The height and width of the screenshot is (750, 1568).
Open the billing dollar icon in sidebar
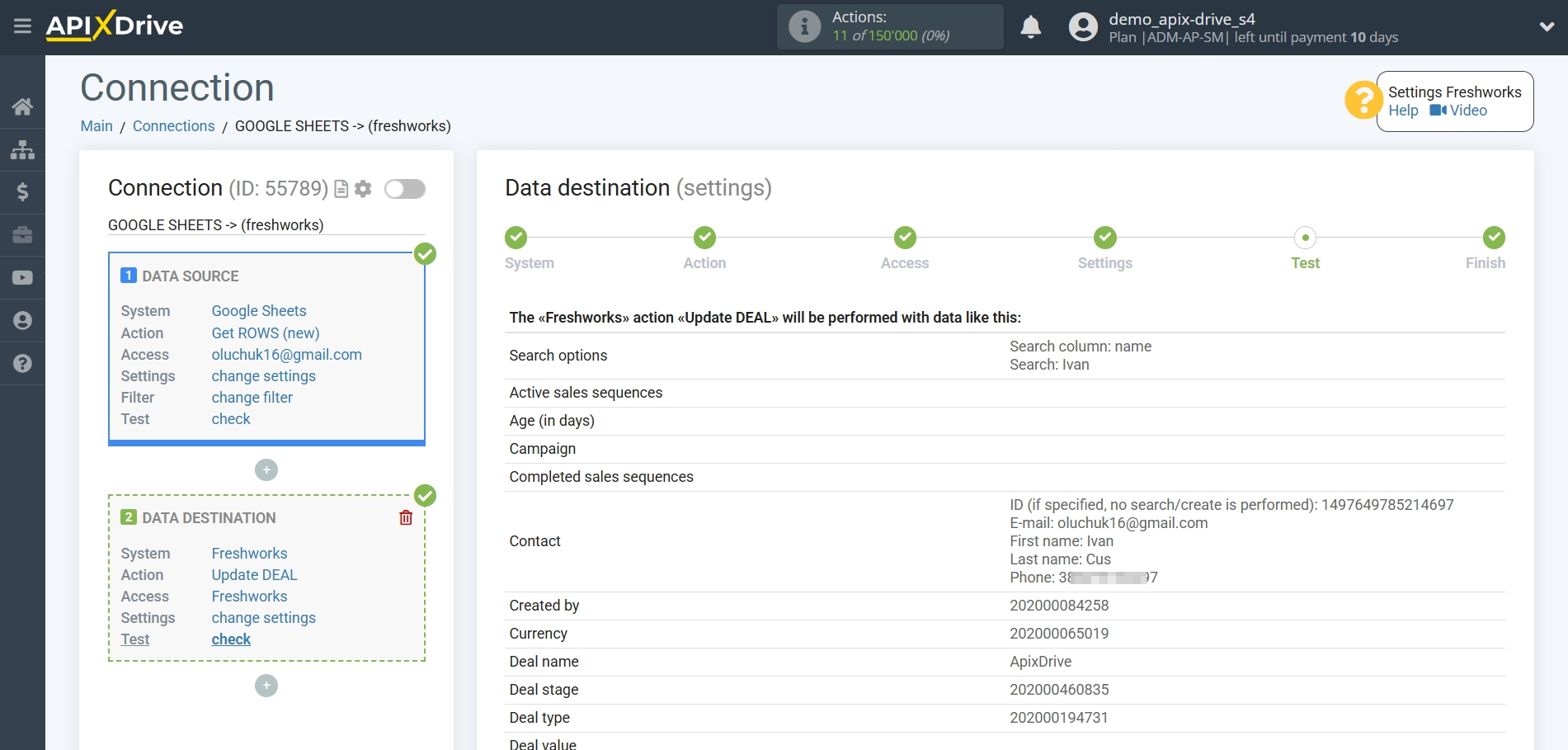pos(22,192)
